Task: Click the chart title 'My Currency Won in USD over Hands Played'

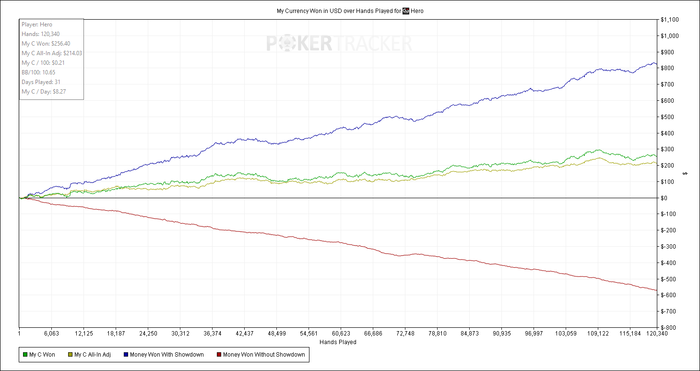Action: [x=339, y=11]
